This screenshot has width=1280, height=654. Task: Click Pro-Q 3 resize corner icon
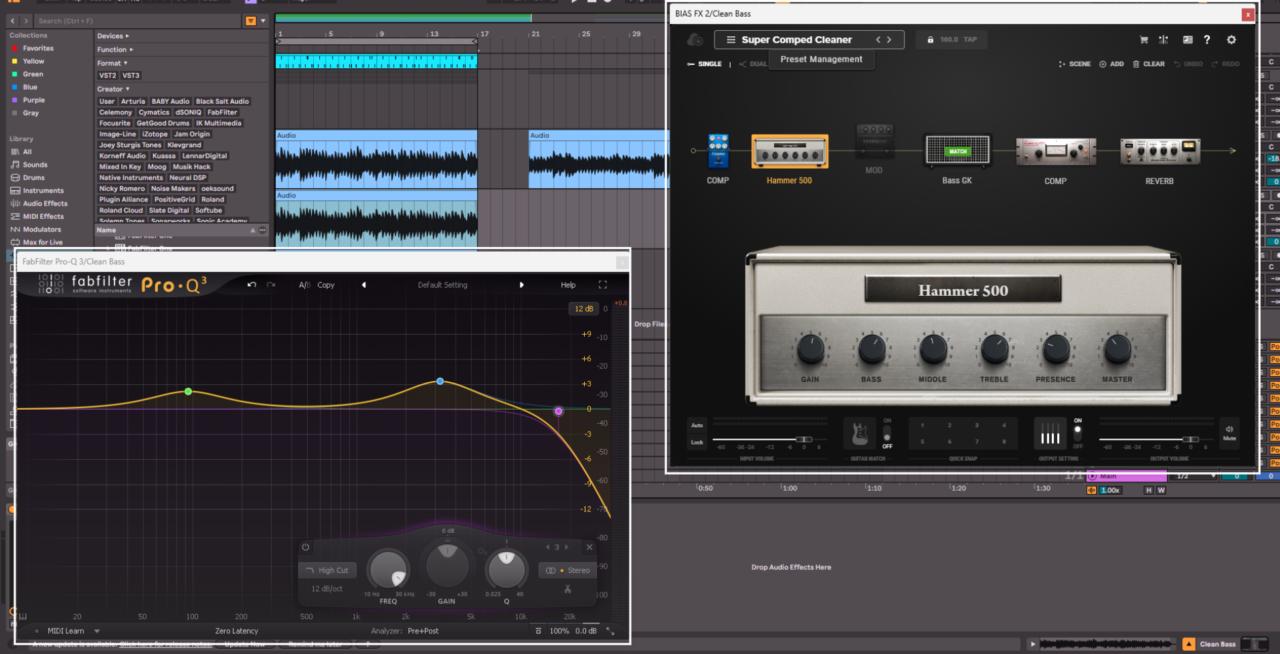(x=611, y=631)
